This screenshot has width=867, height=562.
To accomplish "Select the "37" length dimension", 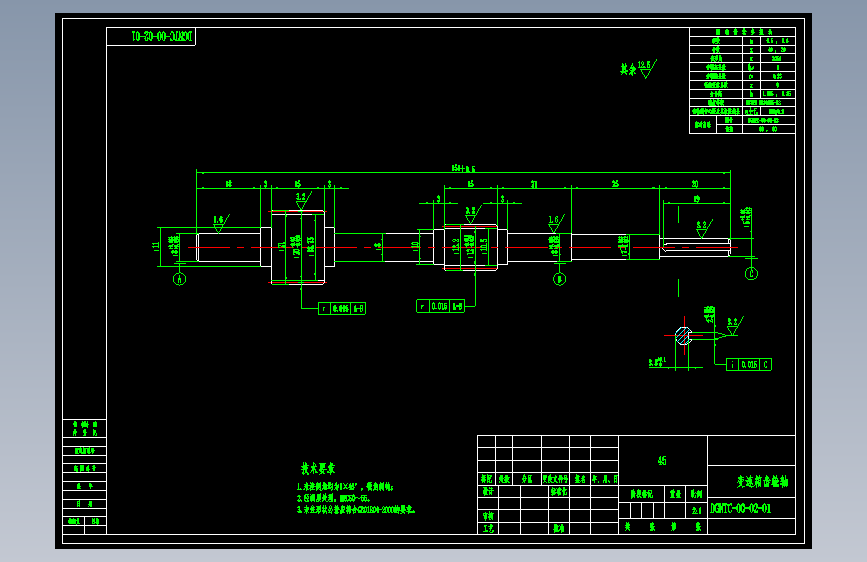I will [x=534, y=184].
